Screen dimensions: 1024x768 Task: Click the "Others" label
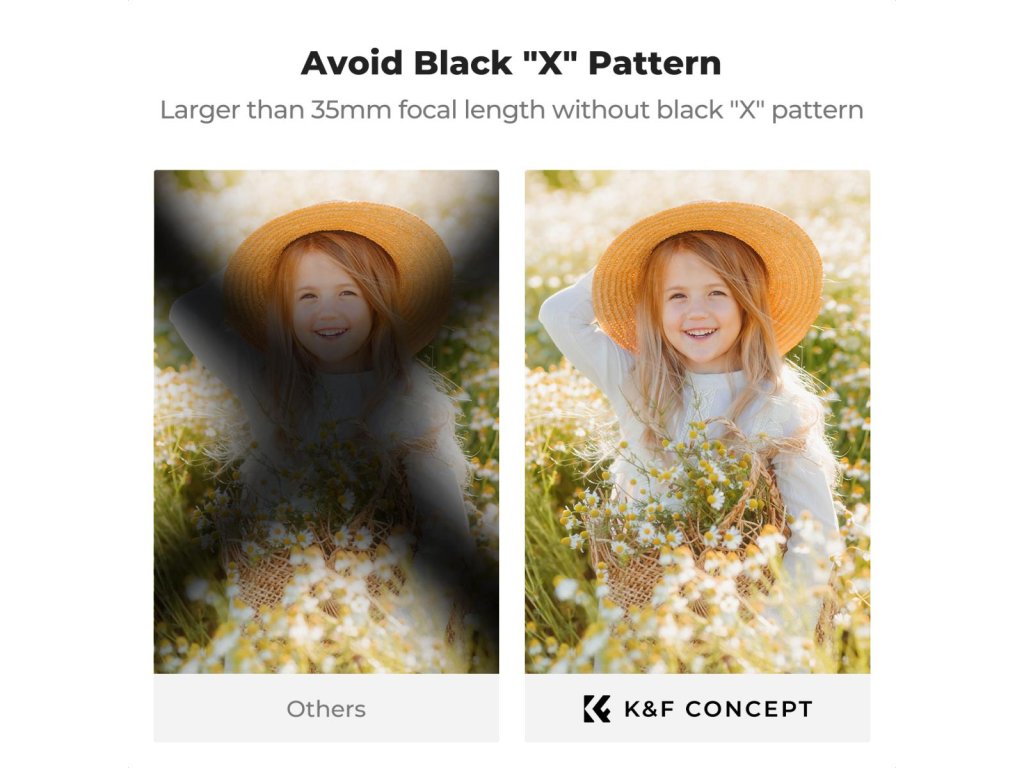pyautogui.click(x=326, y=709)
